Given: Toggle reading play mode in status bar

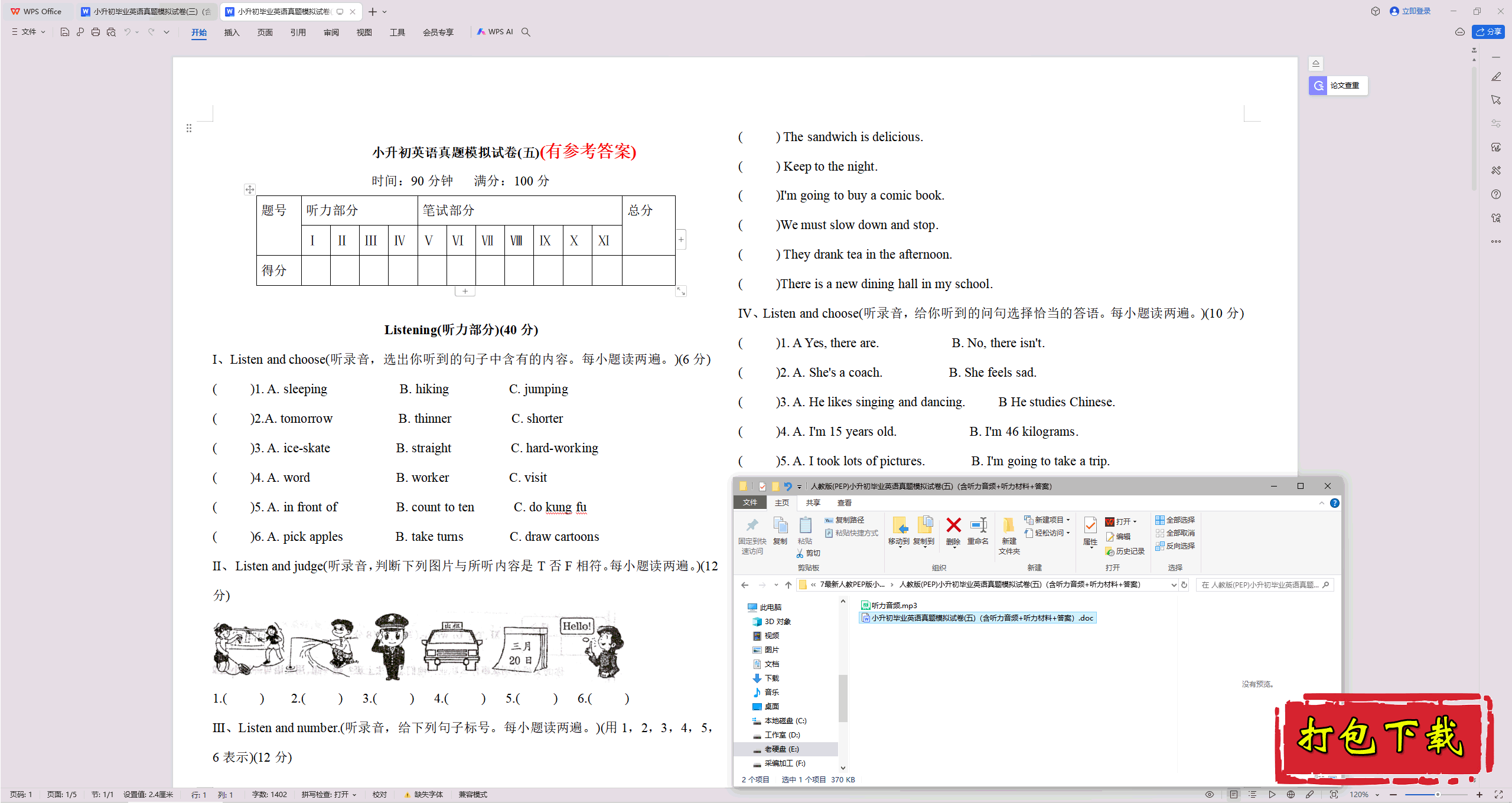Looking at the screenshot, I should tap(1272, 795).
